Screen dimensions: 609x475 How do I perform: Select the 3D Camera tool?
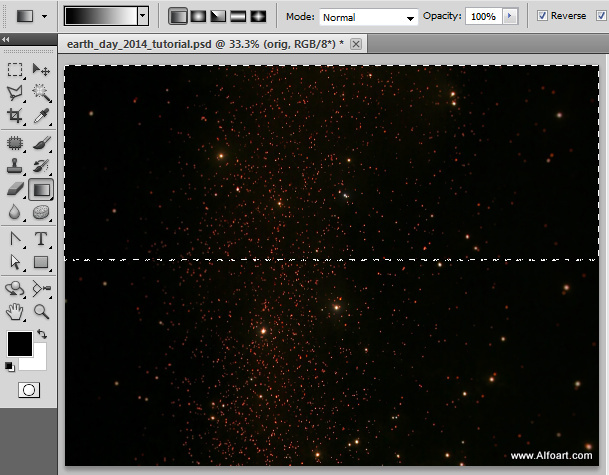click(41, 289)
